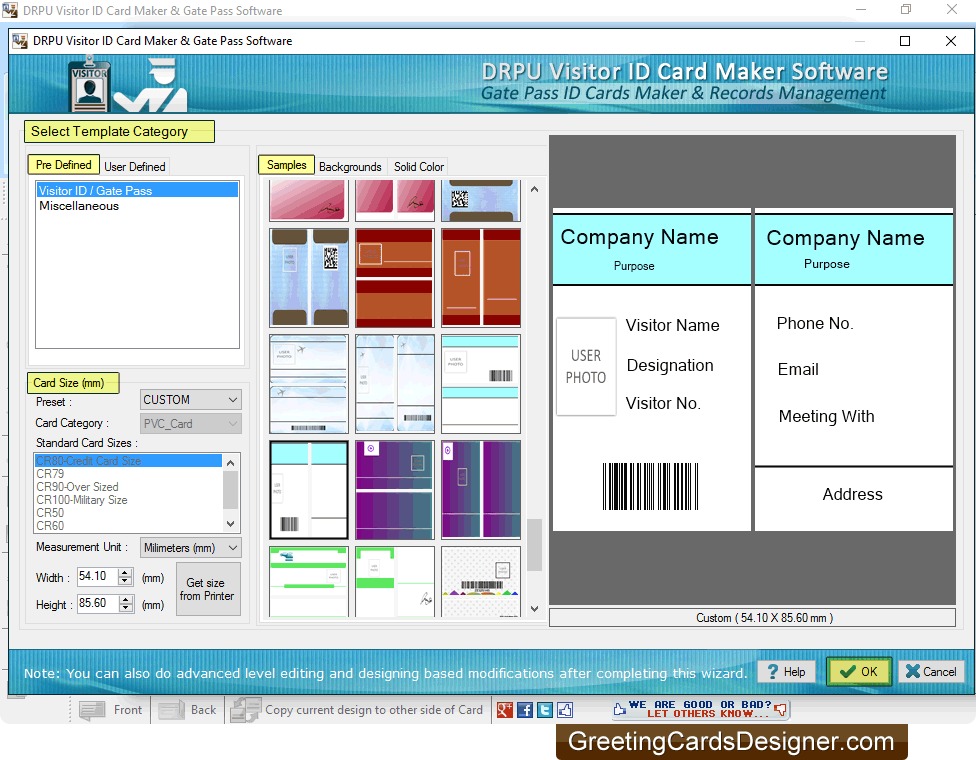The width and height of the screenshot is (976, 760).
Task: Select CR60 card size
Action: tap(128, 526)
